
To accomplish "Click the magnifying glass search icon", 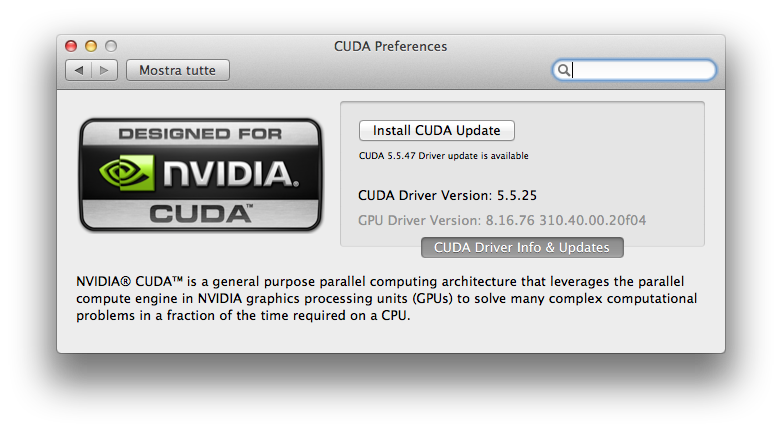I will point(564,70).
